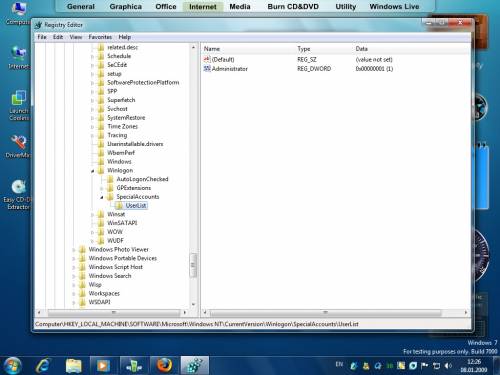Switch to the Burn CD&DVD tab
This screenshot has width=500, height=375.
pos(293,7)
